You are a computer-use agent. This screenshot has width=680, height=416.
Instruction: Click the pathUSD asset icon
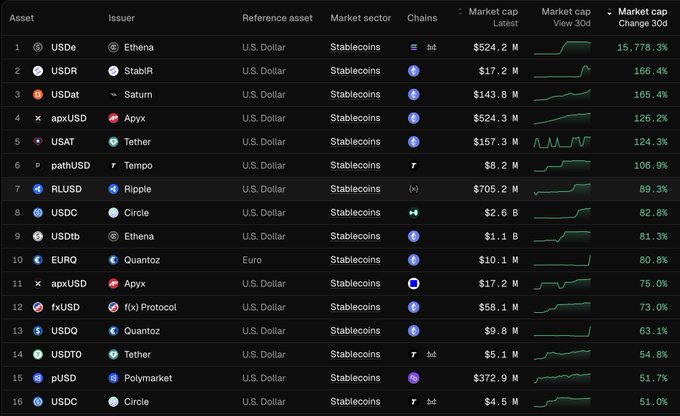click(x=38, y=165)
